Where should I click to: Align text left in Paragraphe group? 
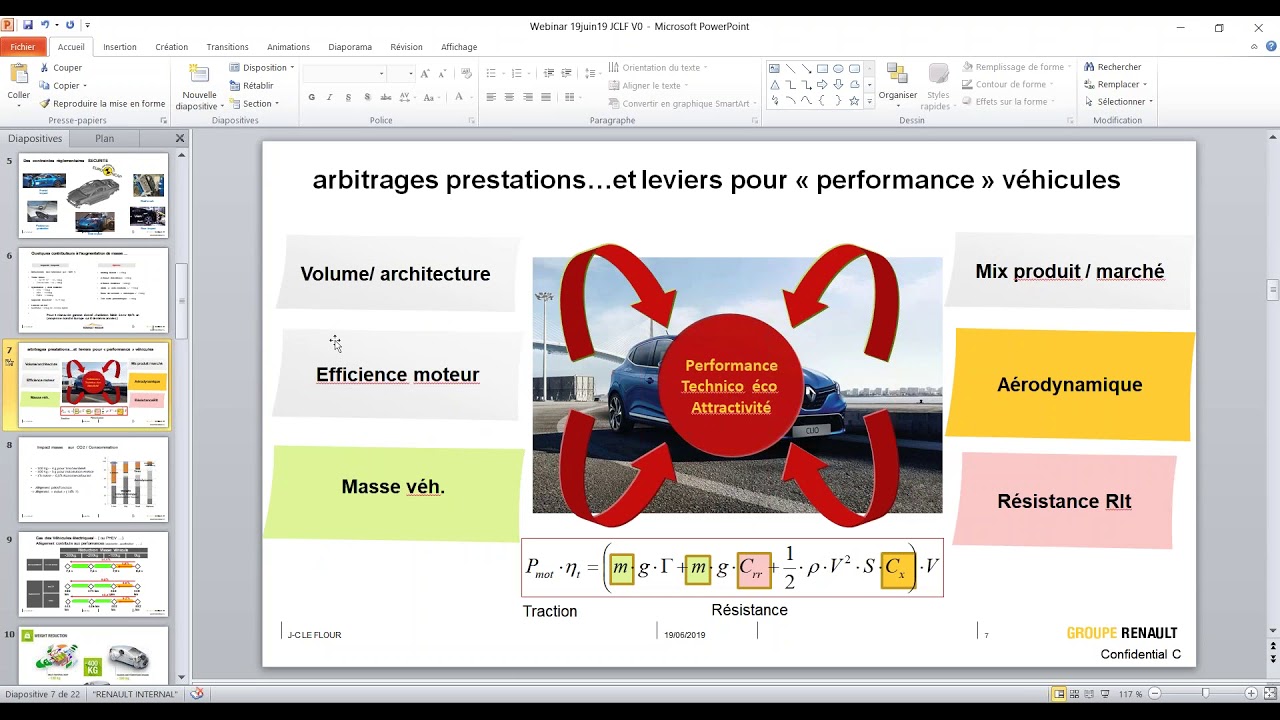coord(491,98)
